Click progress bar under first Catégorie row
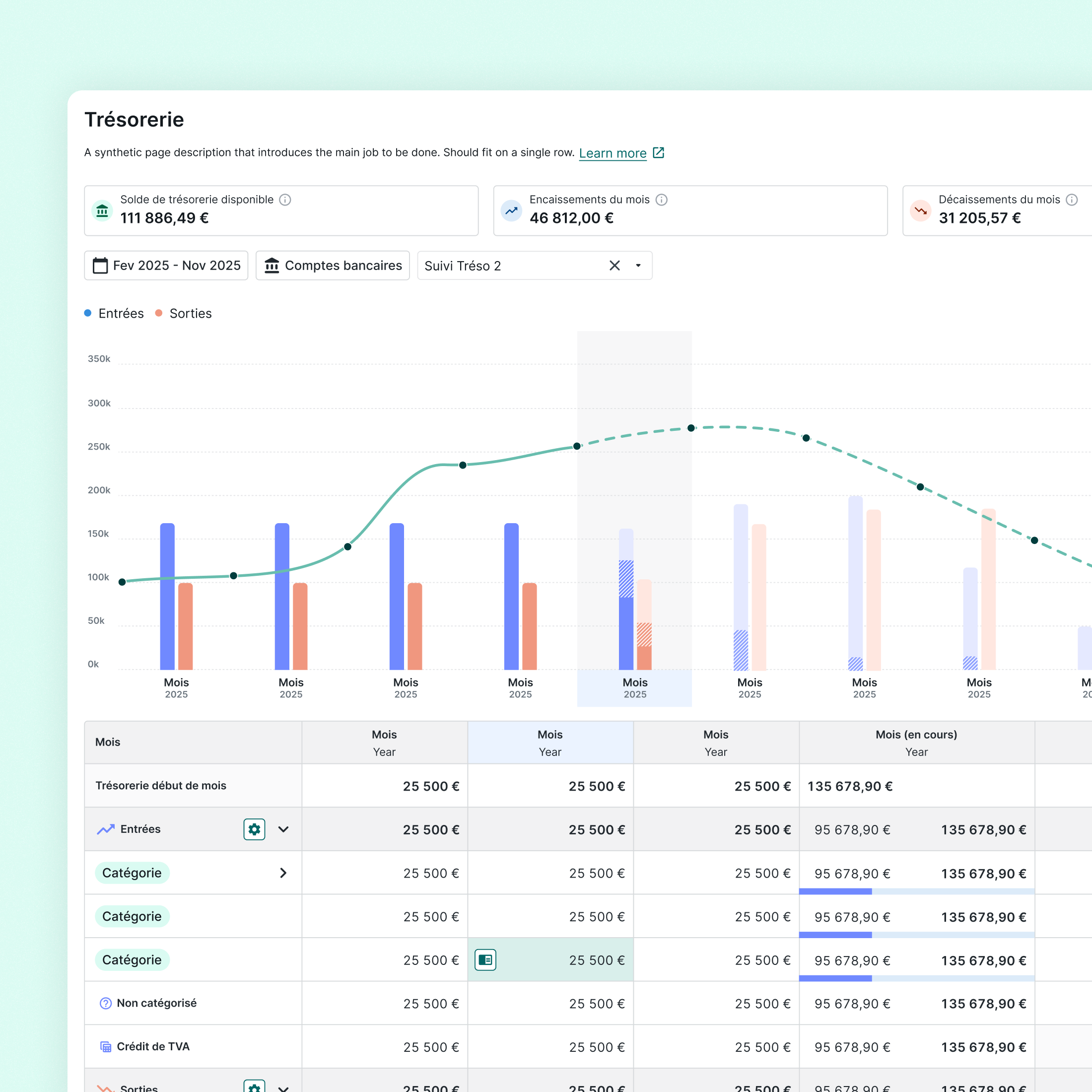1092x1092 pixels. [916, 891]
